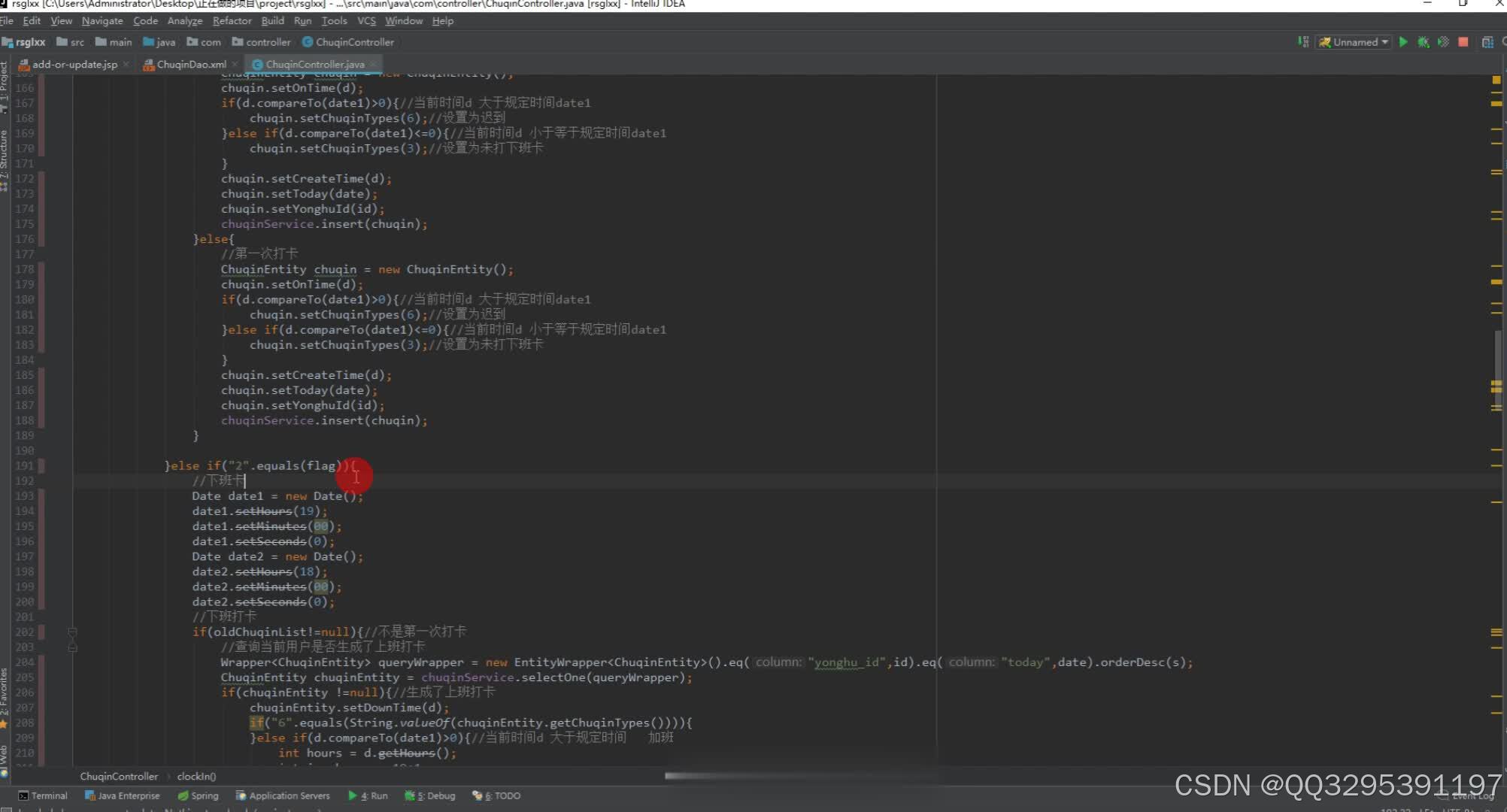Viewport: 1507px width, 812px height.
Task: Open the Edit menu
Action: click(32, 21)
